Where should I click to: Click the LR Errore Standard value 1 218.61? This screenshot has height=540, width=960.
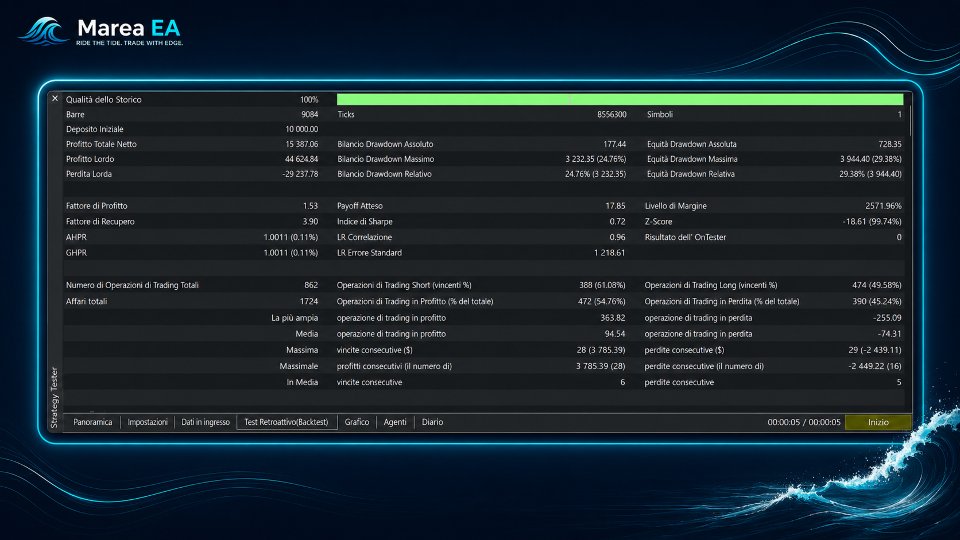[609, 253]
